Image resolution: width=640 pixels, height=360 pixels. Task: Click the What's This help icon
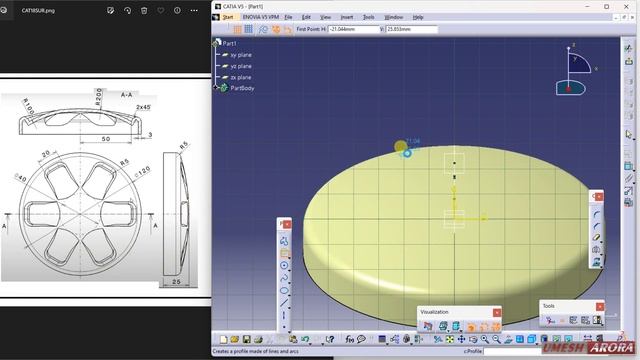pos(330,339)
